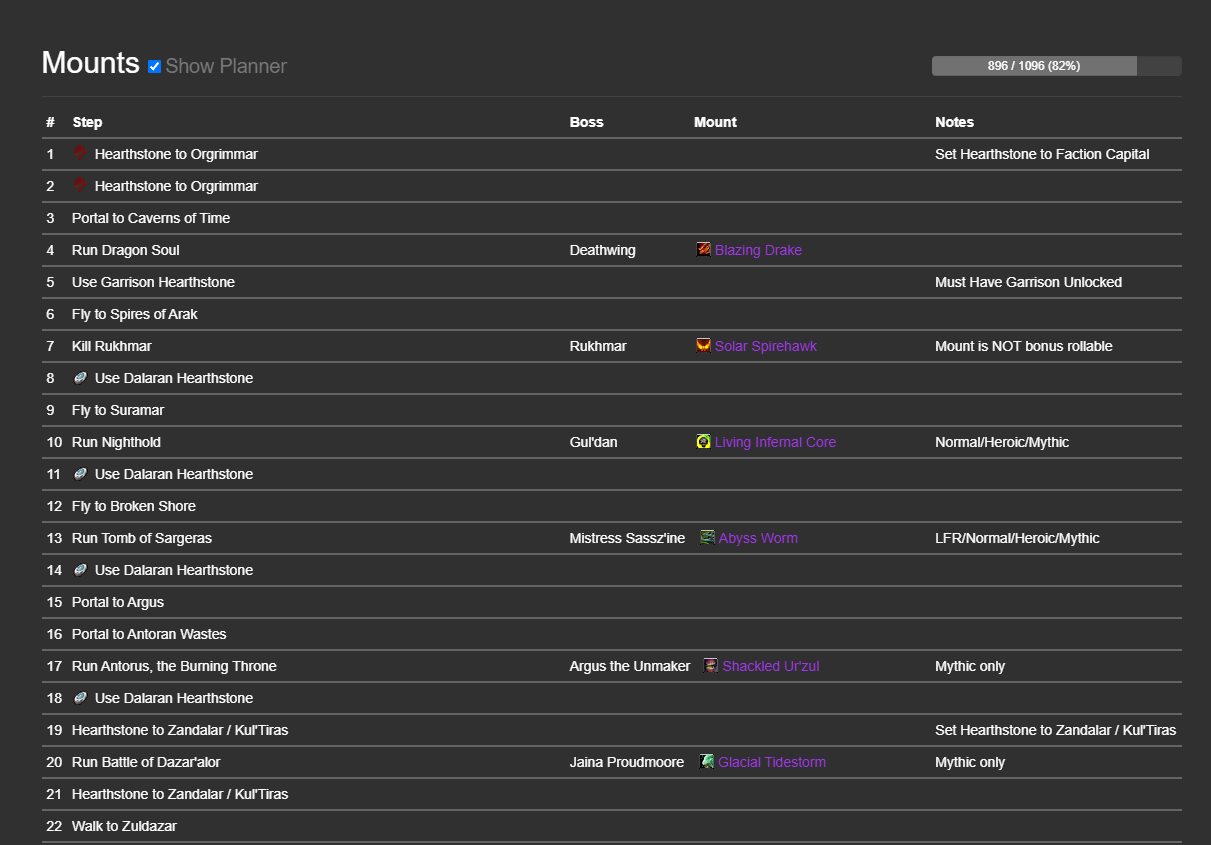Click the Boss column header

(x=587, y=122)
